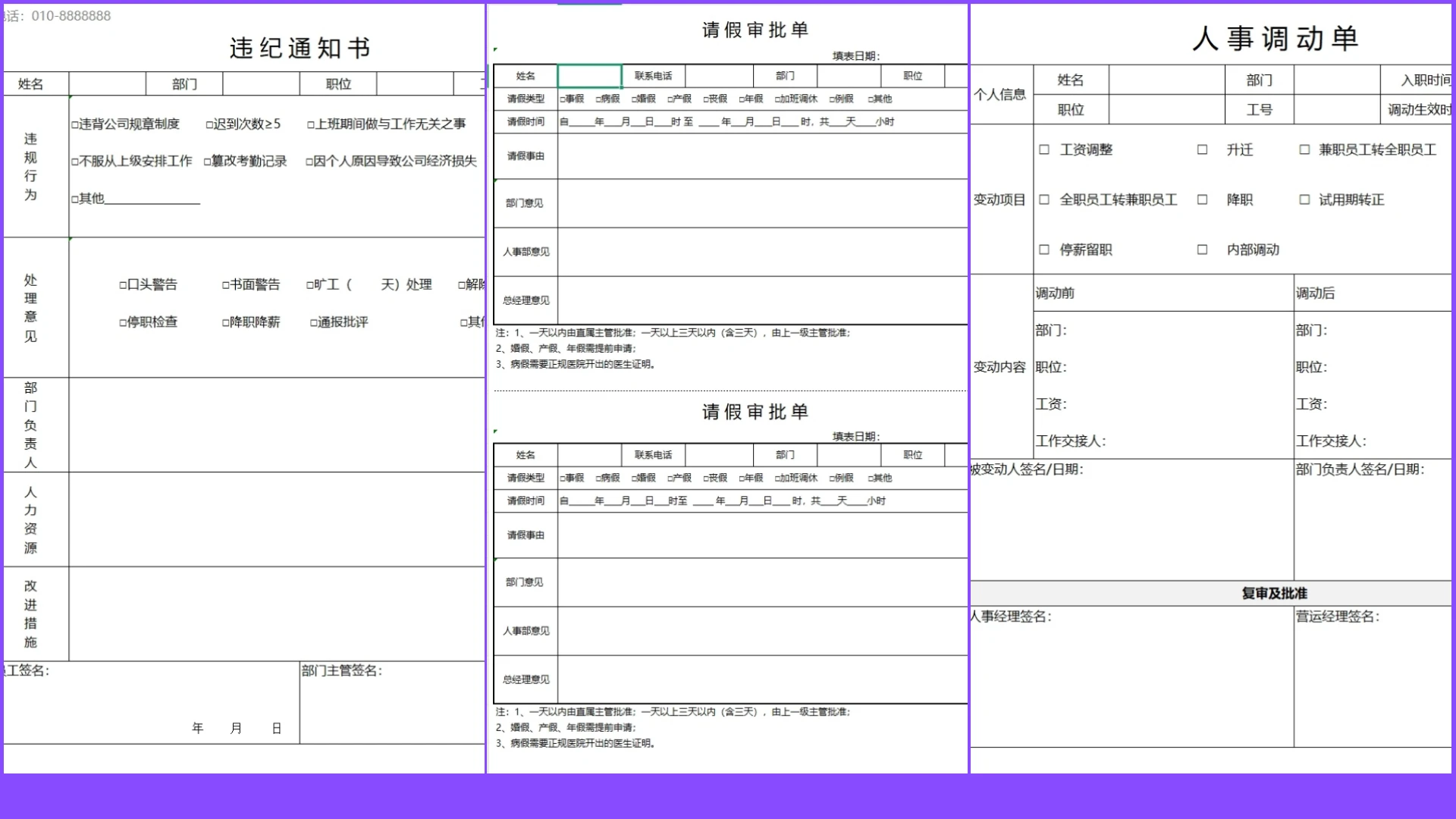Click 处理意见 row label
Screen dimensions: 1456x819
pyautogui.click(x=30, y=308)
